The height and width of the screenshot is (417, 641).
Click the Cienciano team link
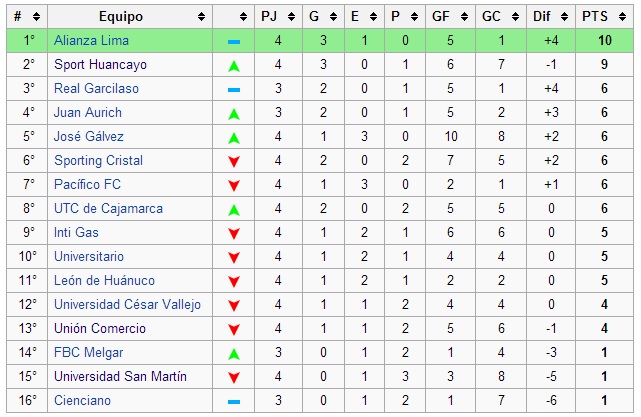point(82,401)
